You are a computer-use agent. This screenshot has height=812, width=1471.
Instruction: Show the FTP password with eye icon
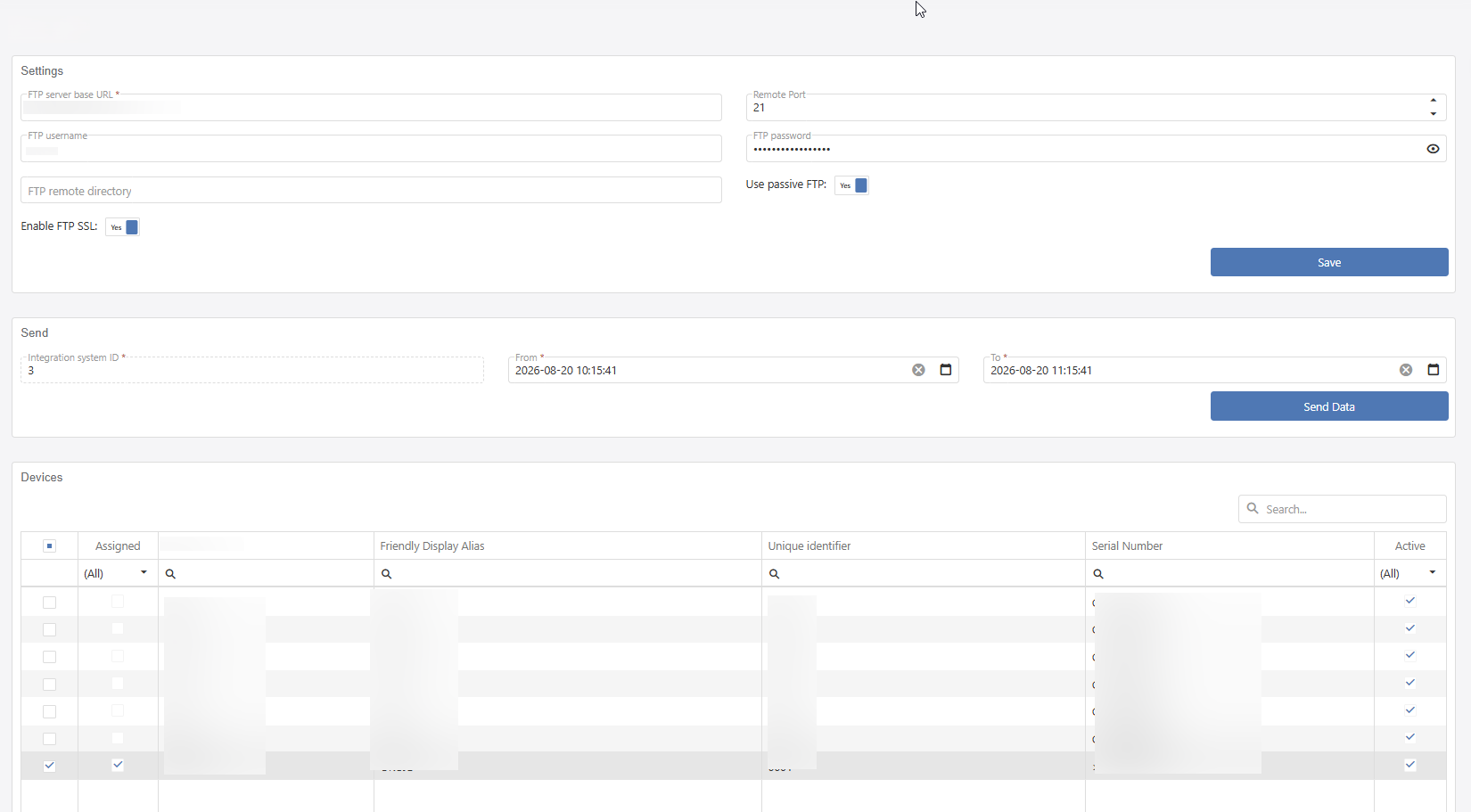pos(1433,149)
